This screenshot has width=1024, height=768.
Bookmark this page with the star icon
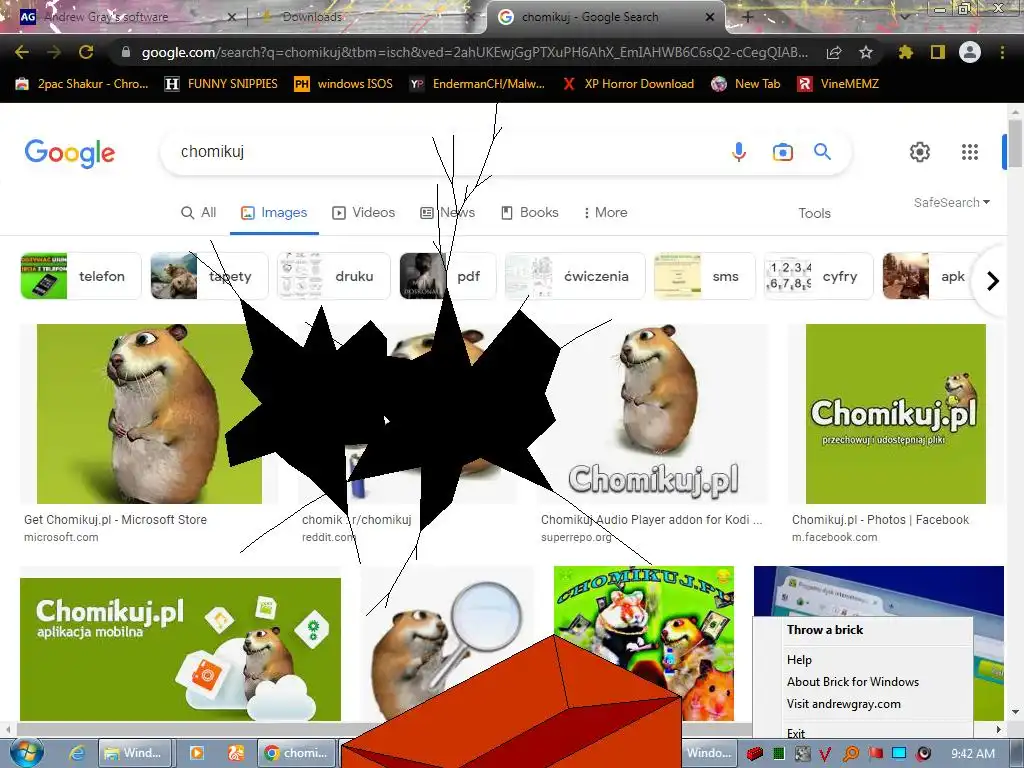point(866,52)
